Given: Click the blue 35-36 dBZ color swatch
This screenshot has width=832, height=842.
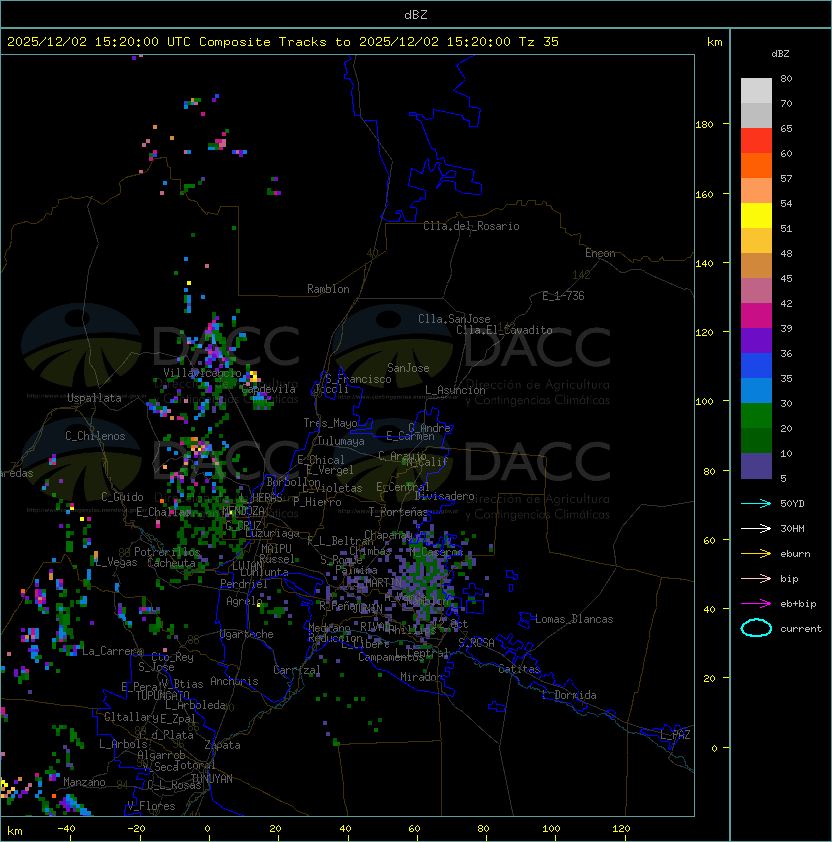Looking at the screenshot, I should click(756, 366).
